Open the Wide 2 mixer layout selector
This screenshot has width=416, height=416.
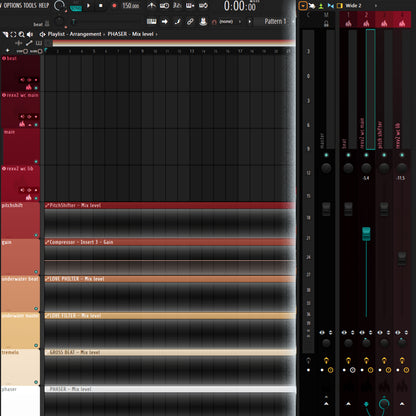353,6
